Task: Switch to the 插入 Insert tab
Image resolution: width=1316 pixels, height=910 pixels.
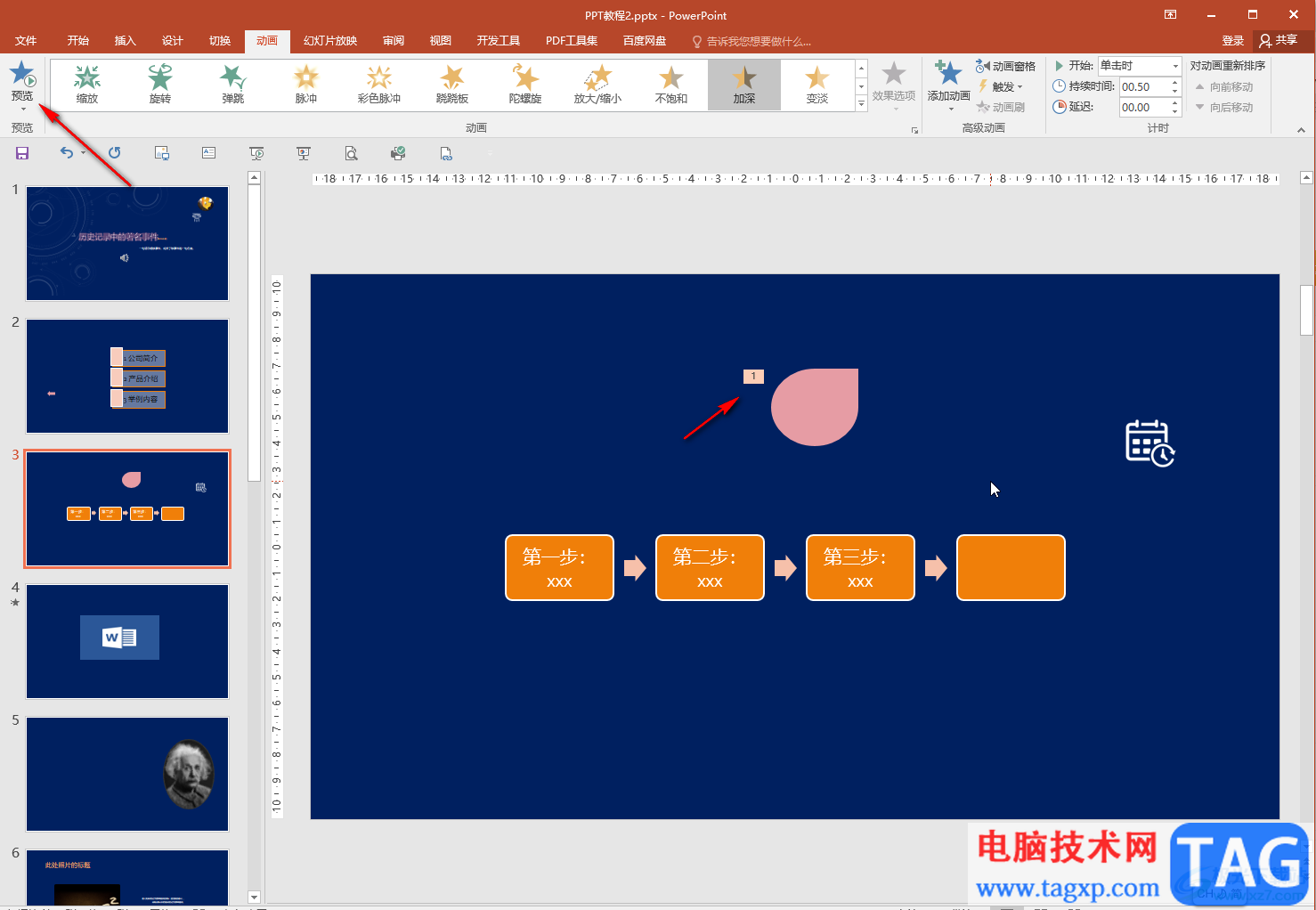Action: (x=126, y=41)
